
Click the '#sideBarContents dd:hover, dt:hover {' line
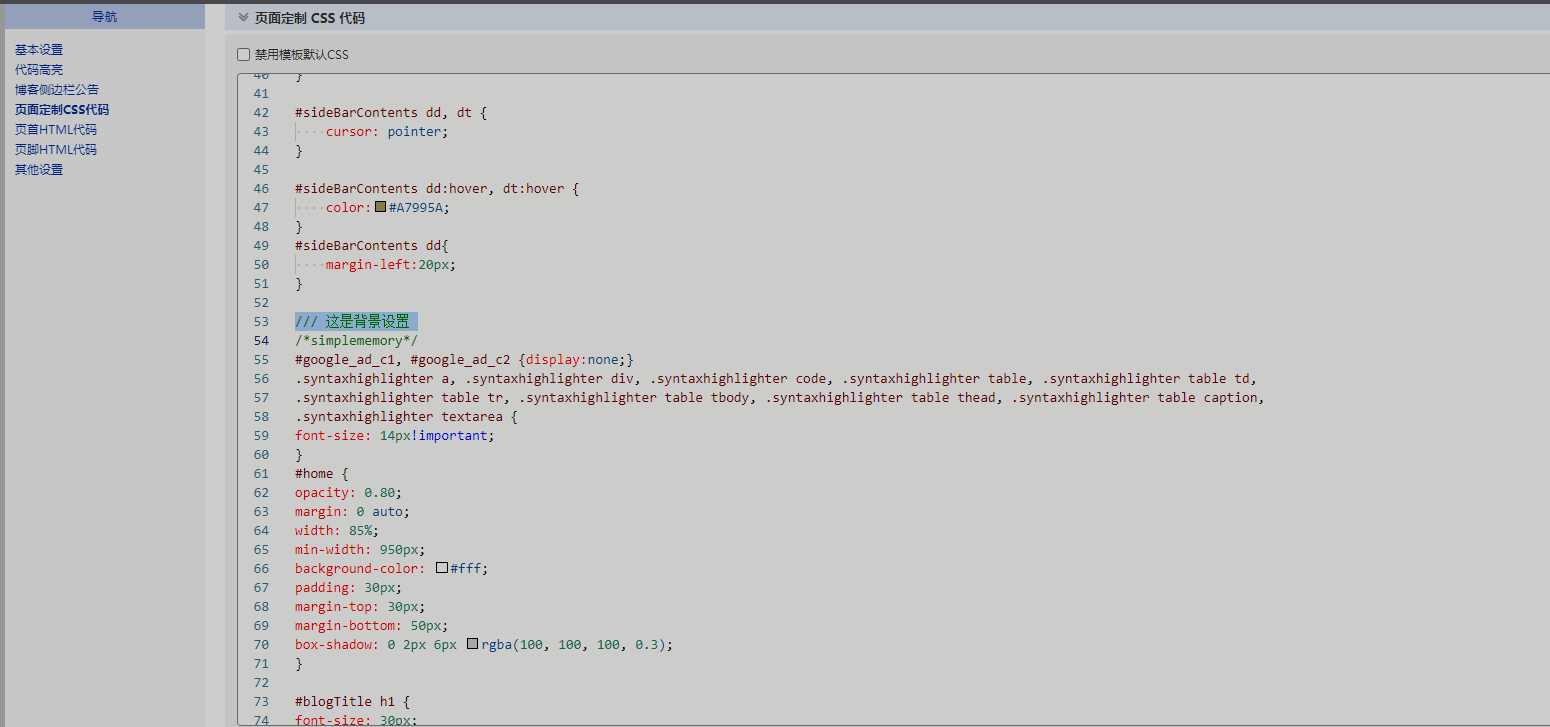[437, 188]
